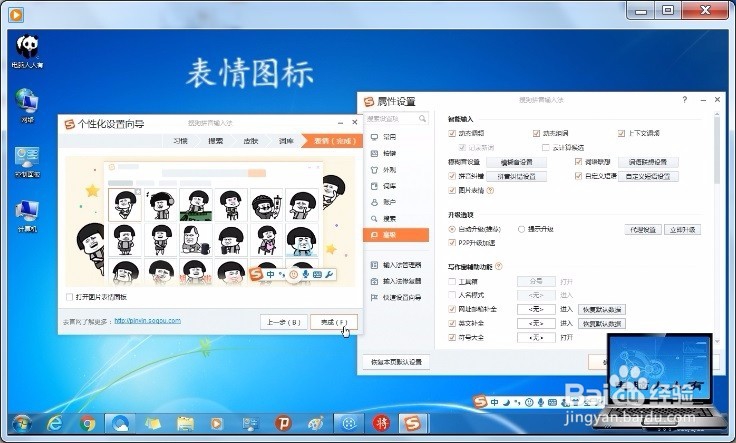This screenshot has width=736, height=443.
Task: Click the 自定义短语设置 button
Action: [648, 177]
